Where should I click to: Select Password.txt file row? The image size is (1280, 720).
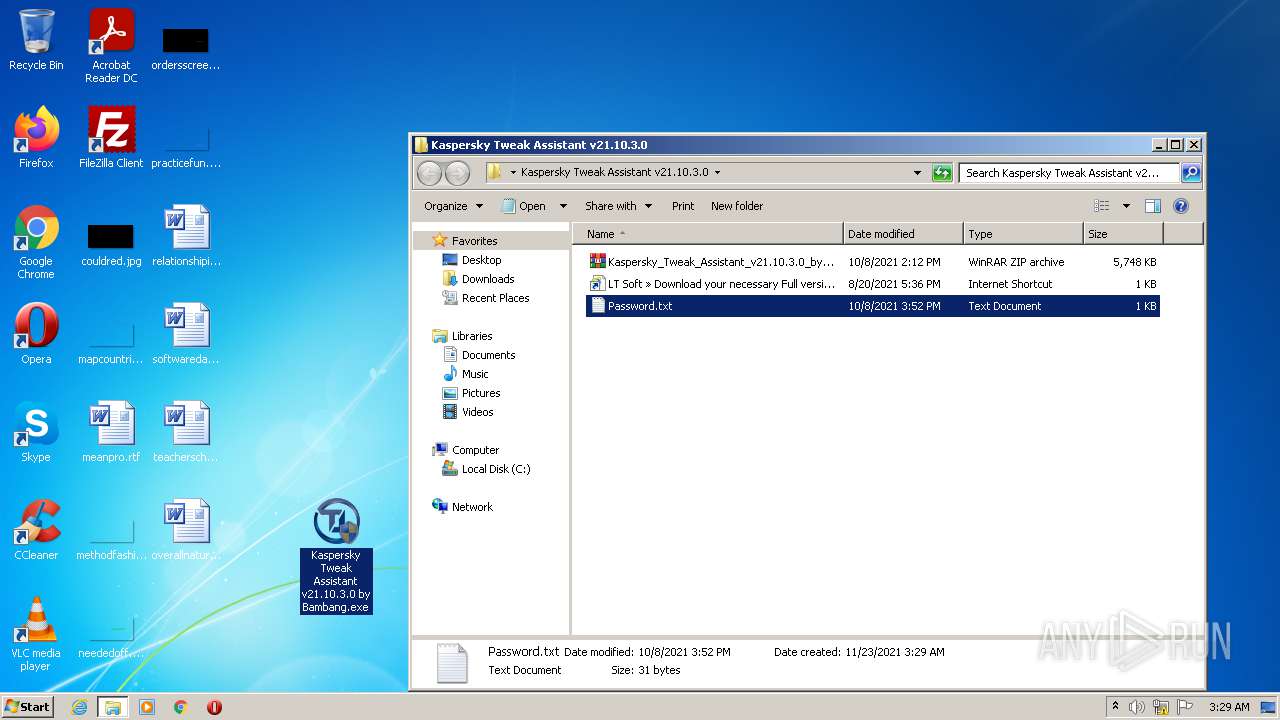tap(873, 306)
